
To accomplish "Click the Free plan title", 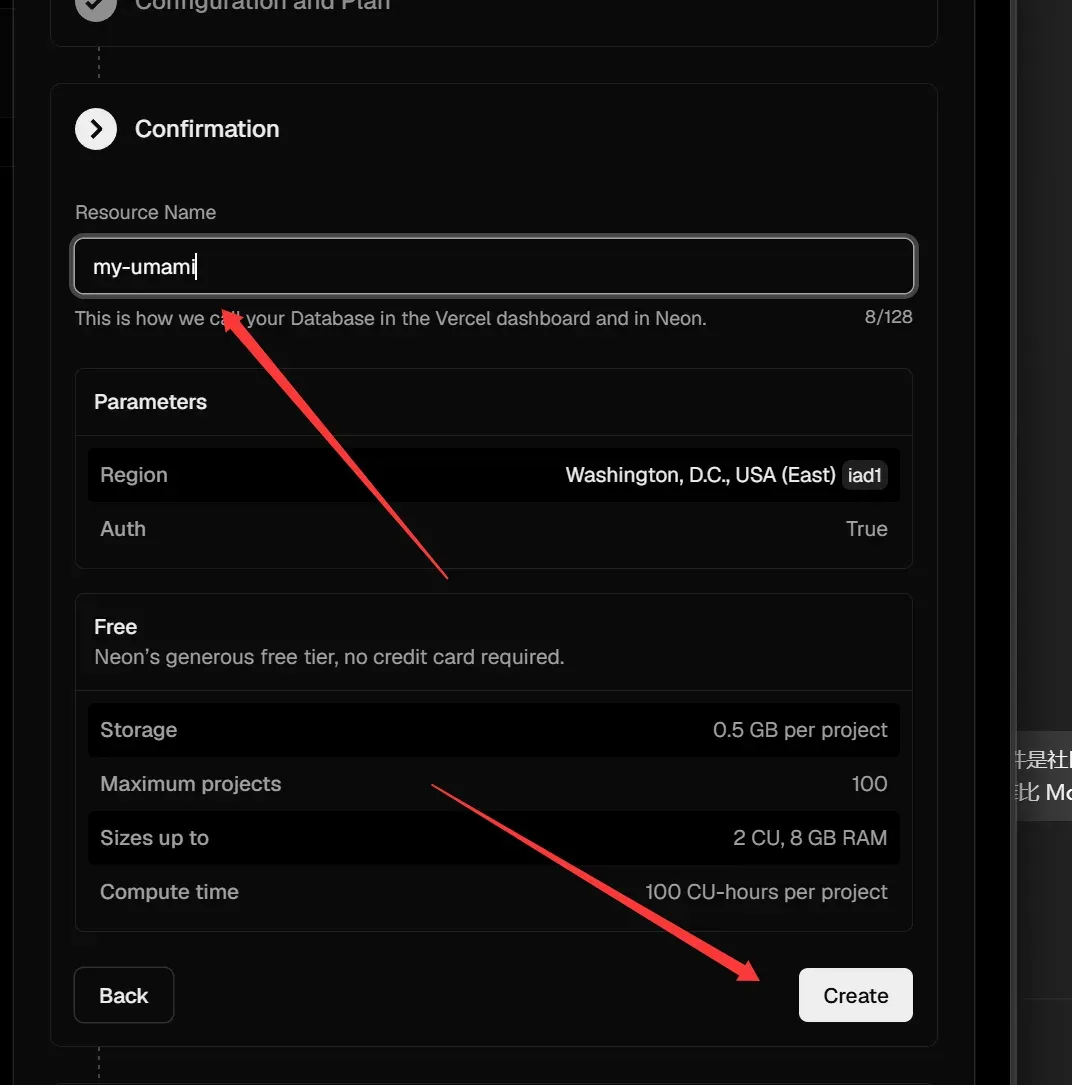I will click(116, 627).
